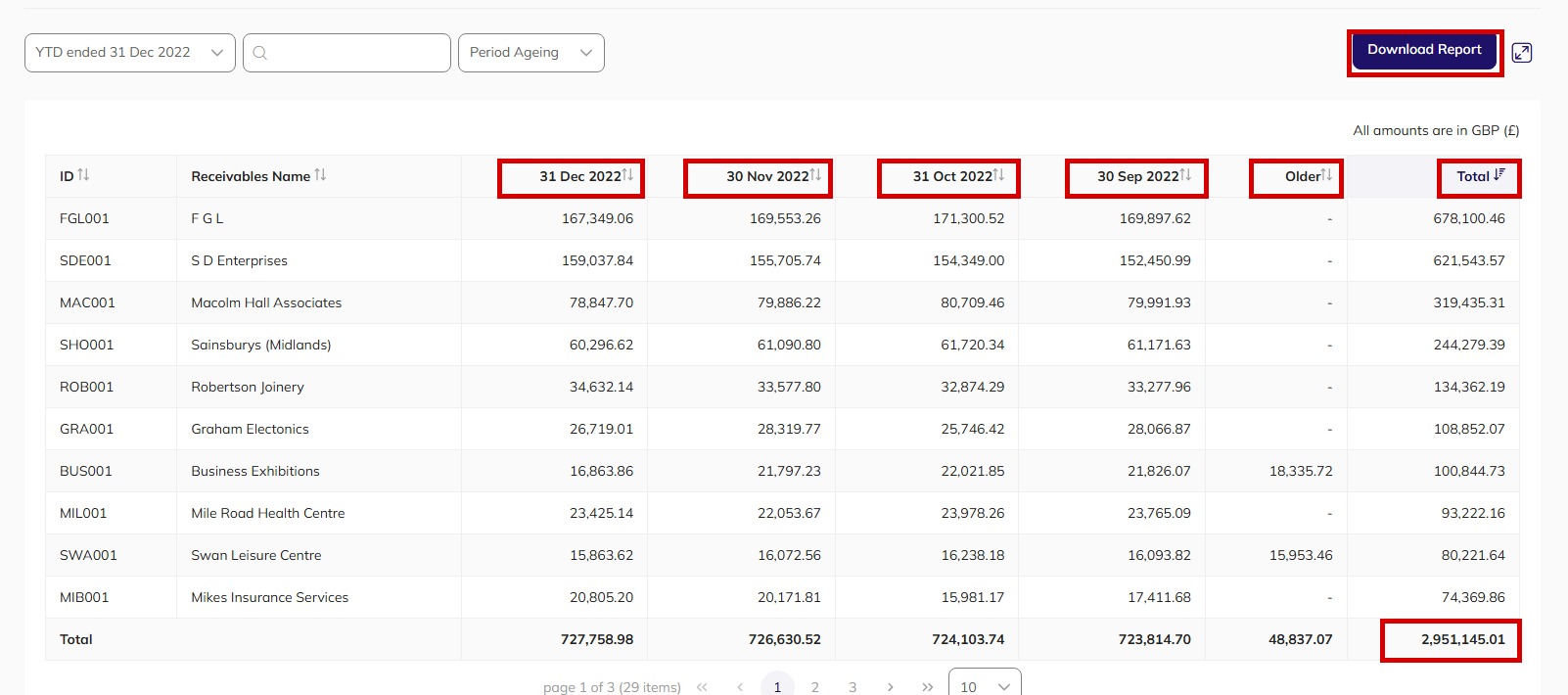This screenshot has height=695, width=1568.
Task: Click value 167,349.06
Action: click(x=597, y=218)
